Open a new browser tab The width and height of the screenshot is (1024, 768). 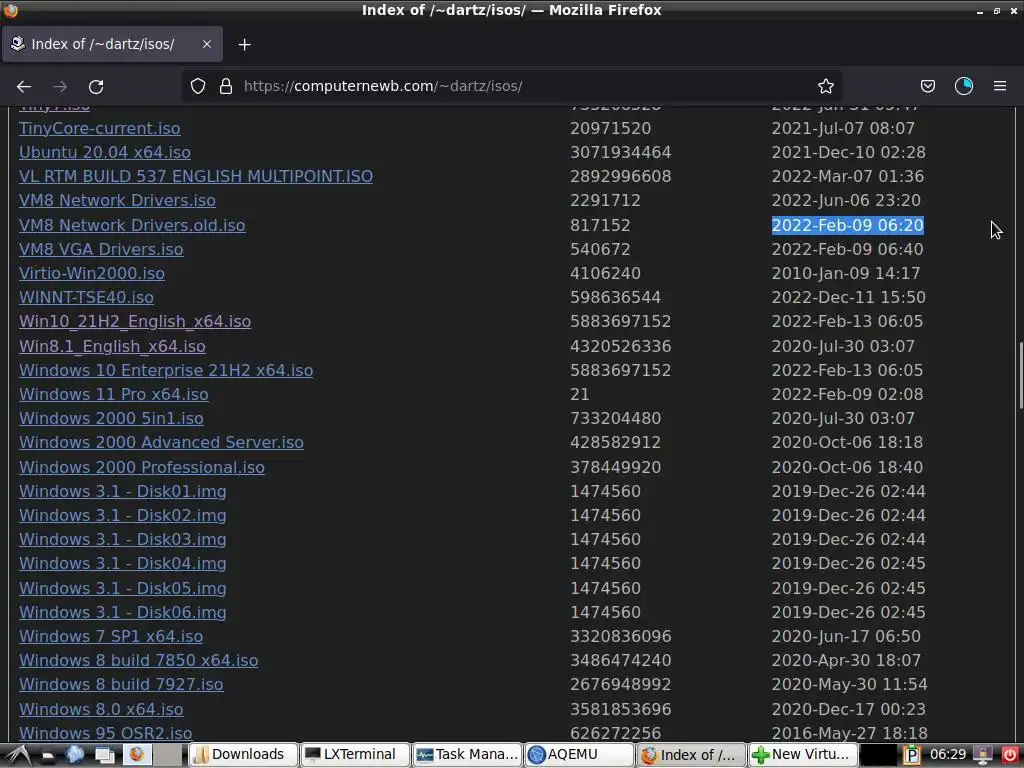[244, 44]
